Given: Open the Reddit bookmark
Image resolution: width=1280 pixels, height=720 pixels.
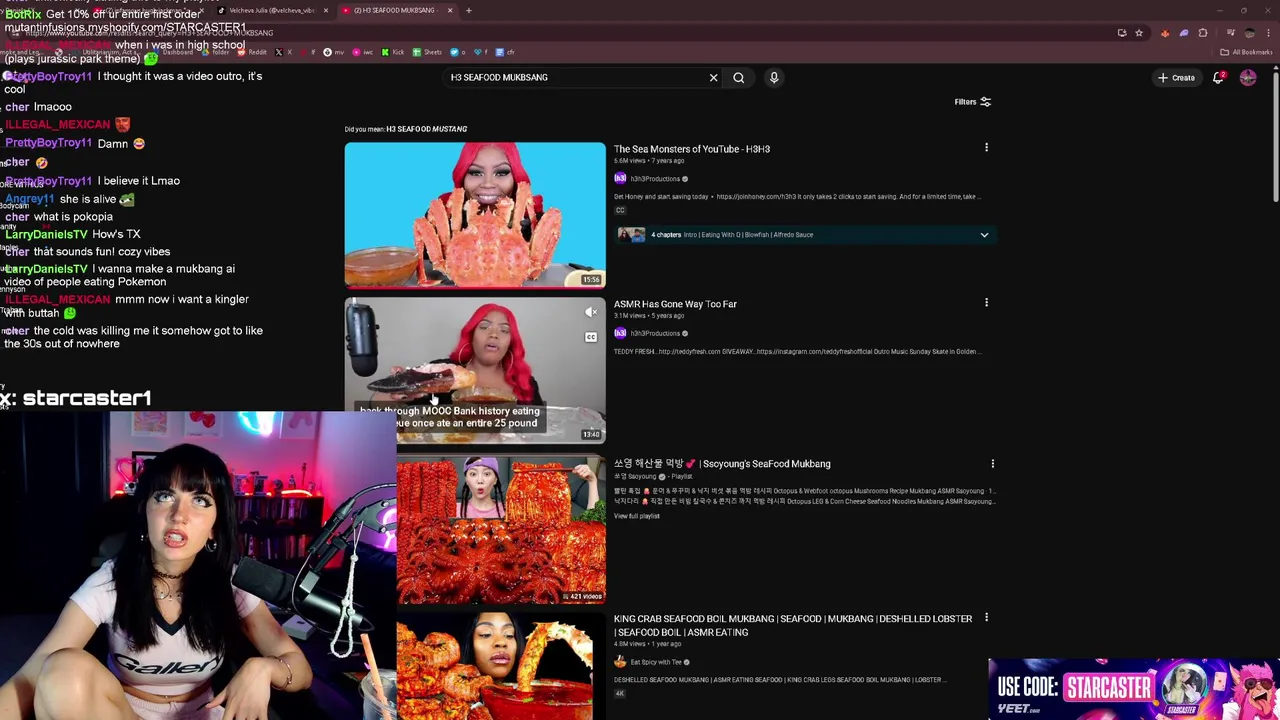Looking at the screenshot, I should point(253,52).
